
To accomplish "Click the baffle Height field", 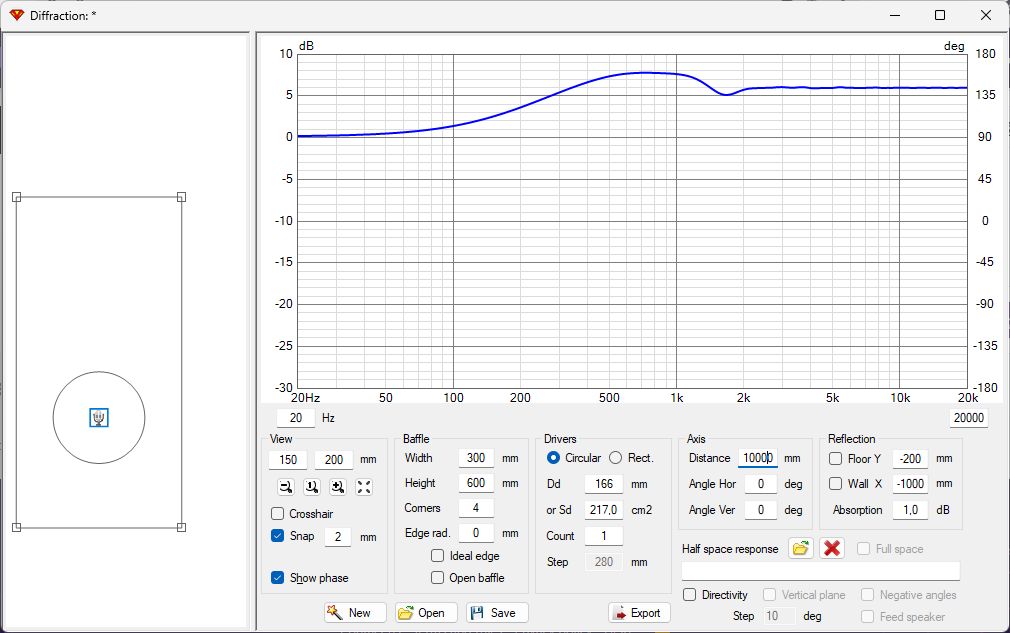I will click(x=476, y=483).
